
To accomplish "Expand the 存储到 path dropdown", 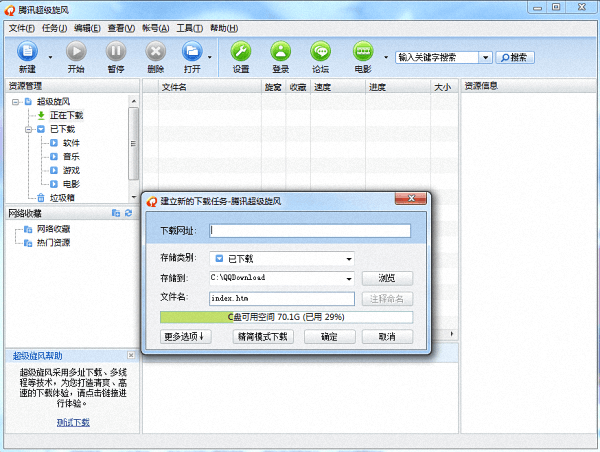I will click(350, 278).
